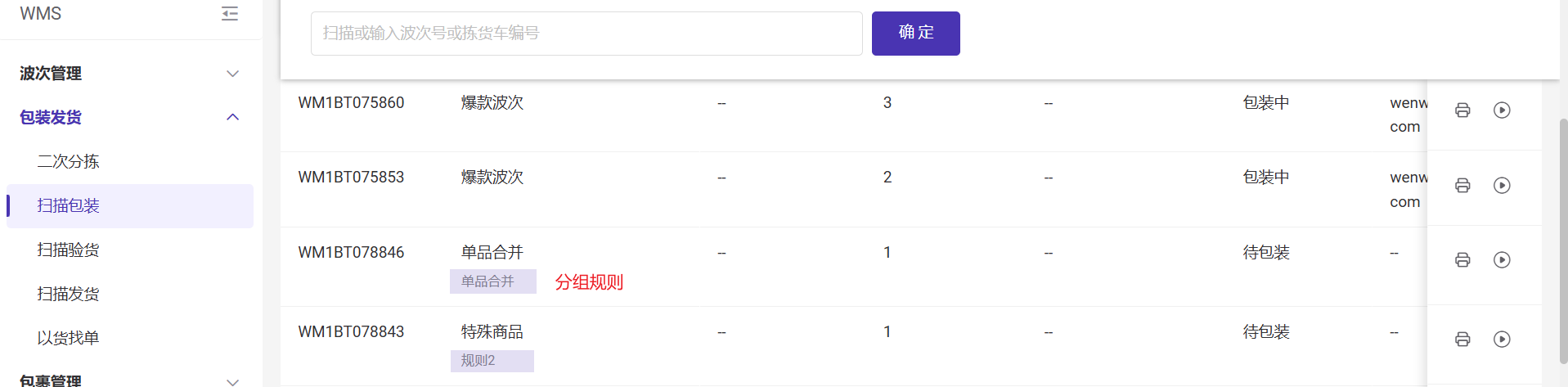
Task: Open the 二次分拣 menu item
Action: pyautogui.click(x=68, y=162)
